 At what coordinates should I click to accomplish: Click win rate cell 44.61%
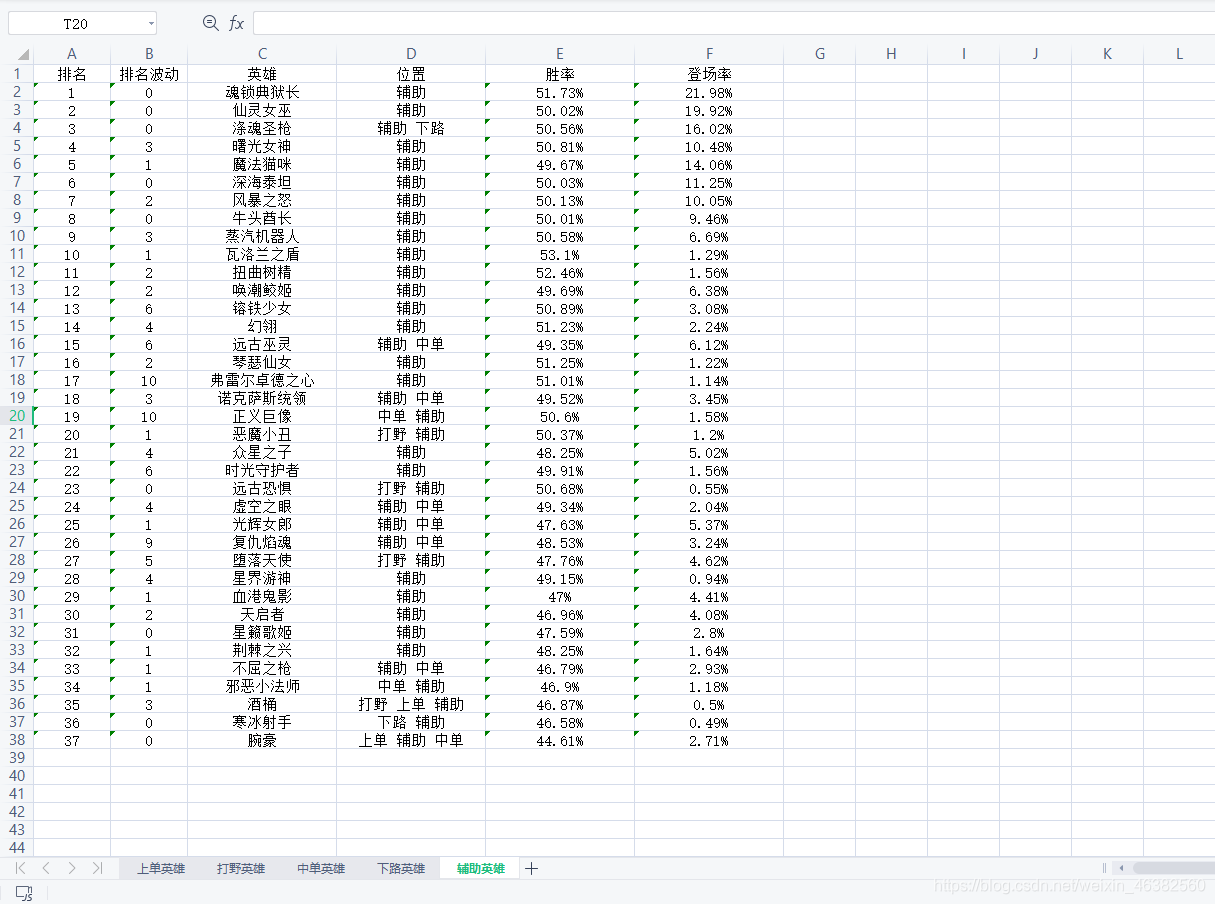[x=560, y=740]
